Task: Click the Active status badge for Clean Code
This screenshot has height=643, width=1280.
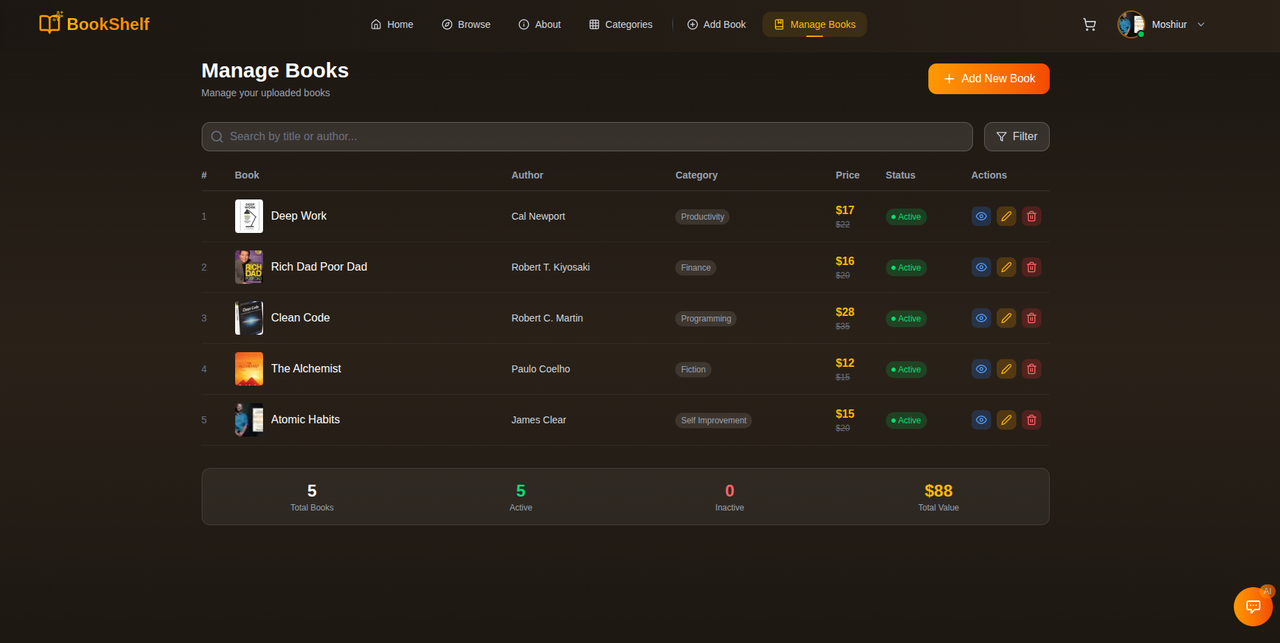Action: point(906,318)
